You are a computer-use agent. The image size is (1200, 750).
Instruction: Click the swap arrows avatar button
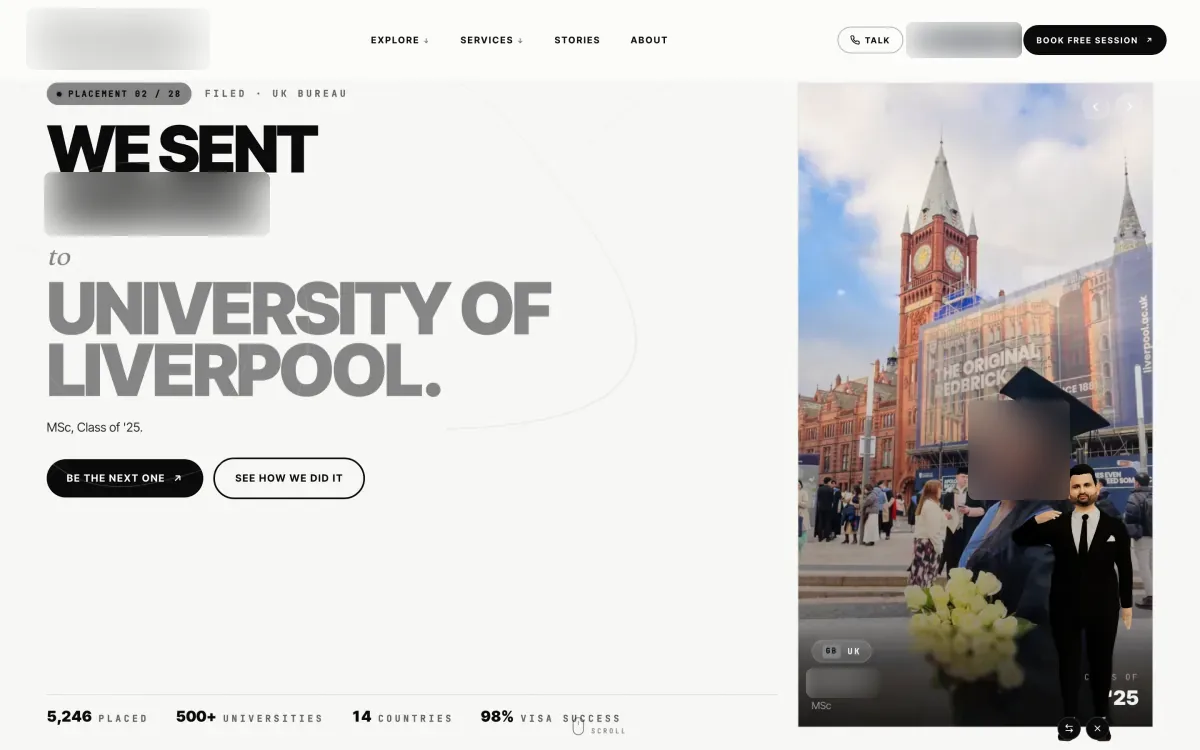(x=1069, y=729)
